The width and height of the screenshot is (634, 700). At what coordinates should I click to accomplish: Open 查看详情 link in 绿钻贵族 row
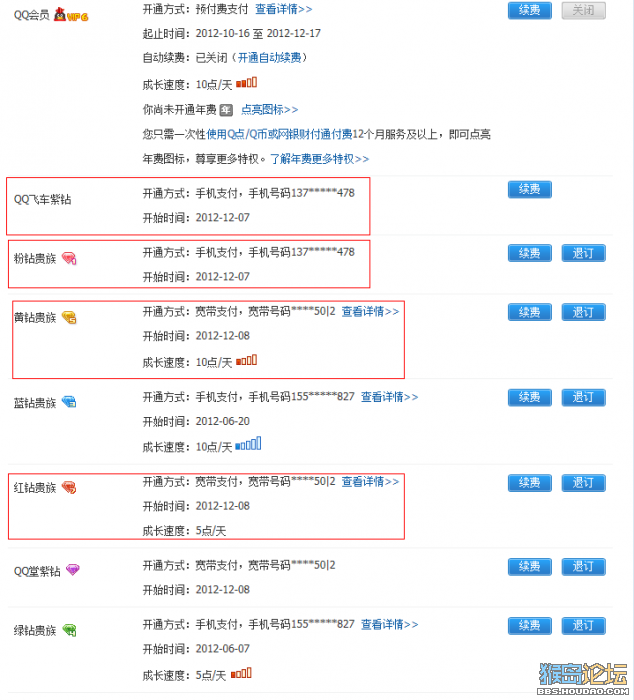(389, 624)
